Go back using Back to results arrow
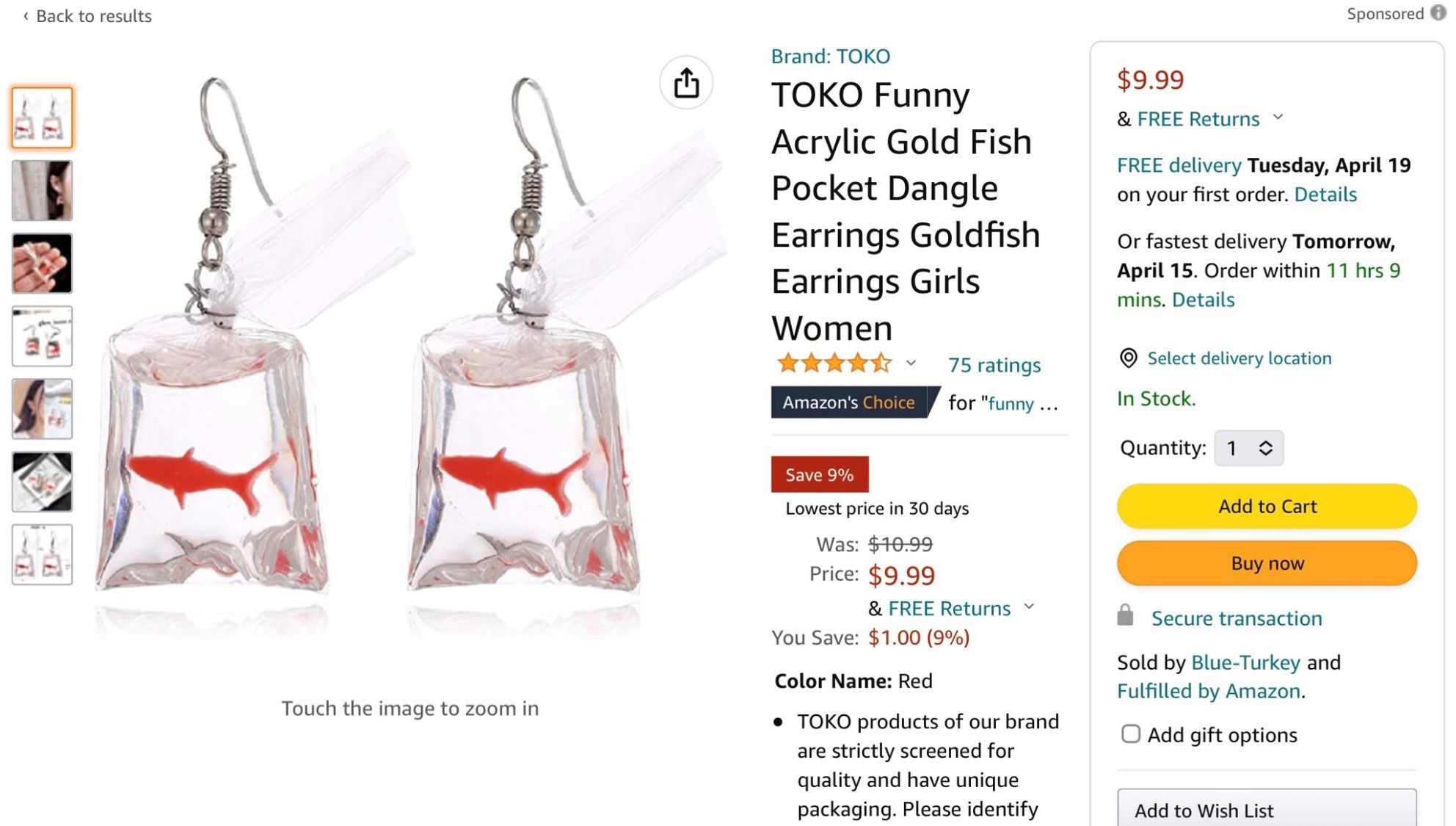This screenshot has width=1456, height=826. click(x=26, y=15)
